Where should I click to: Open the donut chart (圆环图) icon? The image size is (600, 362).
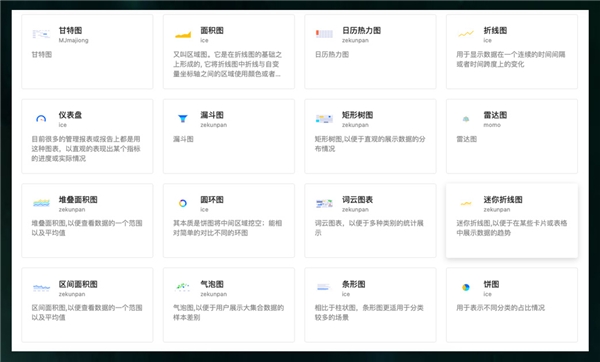pyautogui.click(x=183, y=203)
